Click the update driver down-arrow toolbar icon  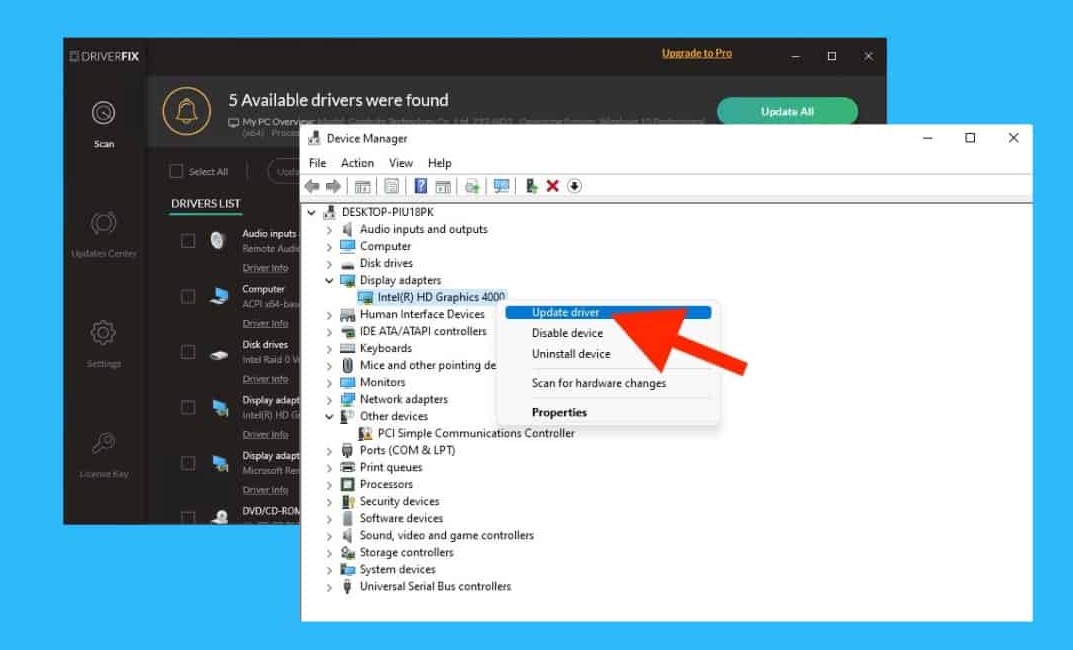click(x=574, y=186)
